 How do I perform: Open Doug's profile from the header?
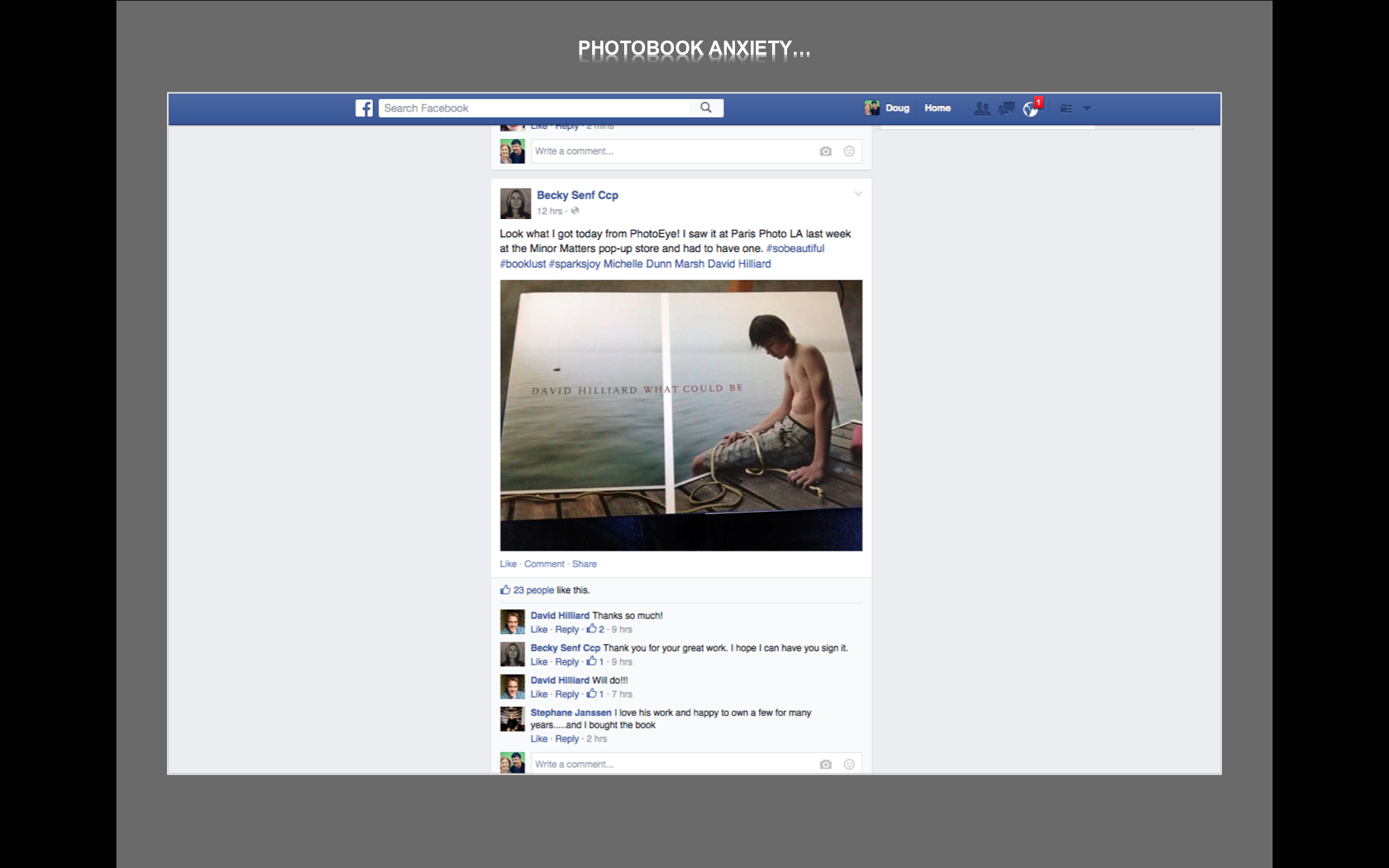tap(887, 108)
